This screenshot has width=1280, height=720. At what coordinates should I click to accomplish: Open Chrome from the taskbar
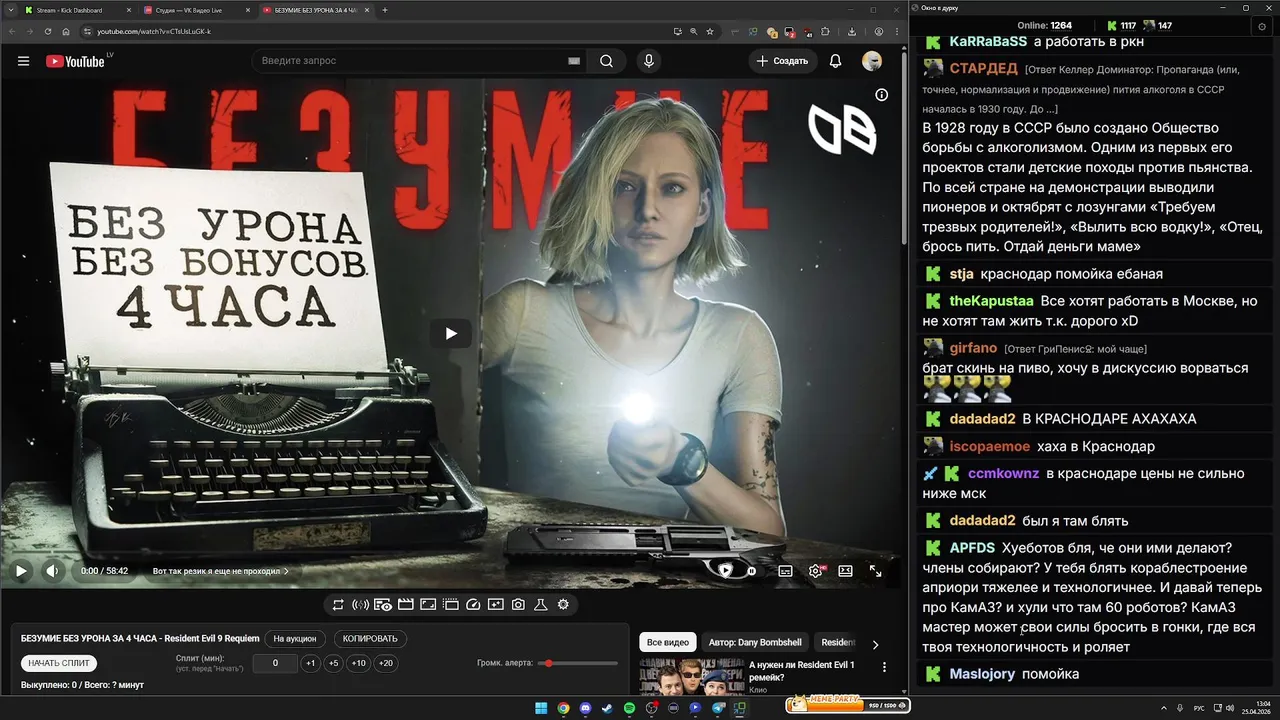563,708
